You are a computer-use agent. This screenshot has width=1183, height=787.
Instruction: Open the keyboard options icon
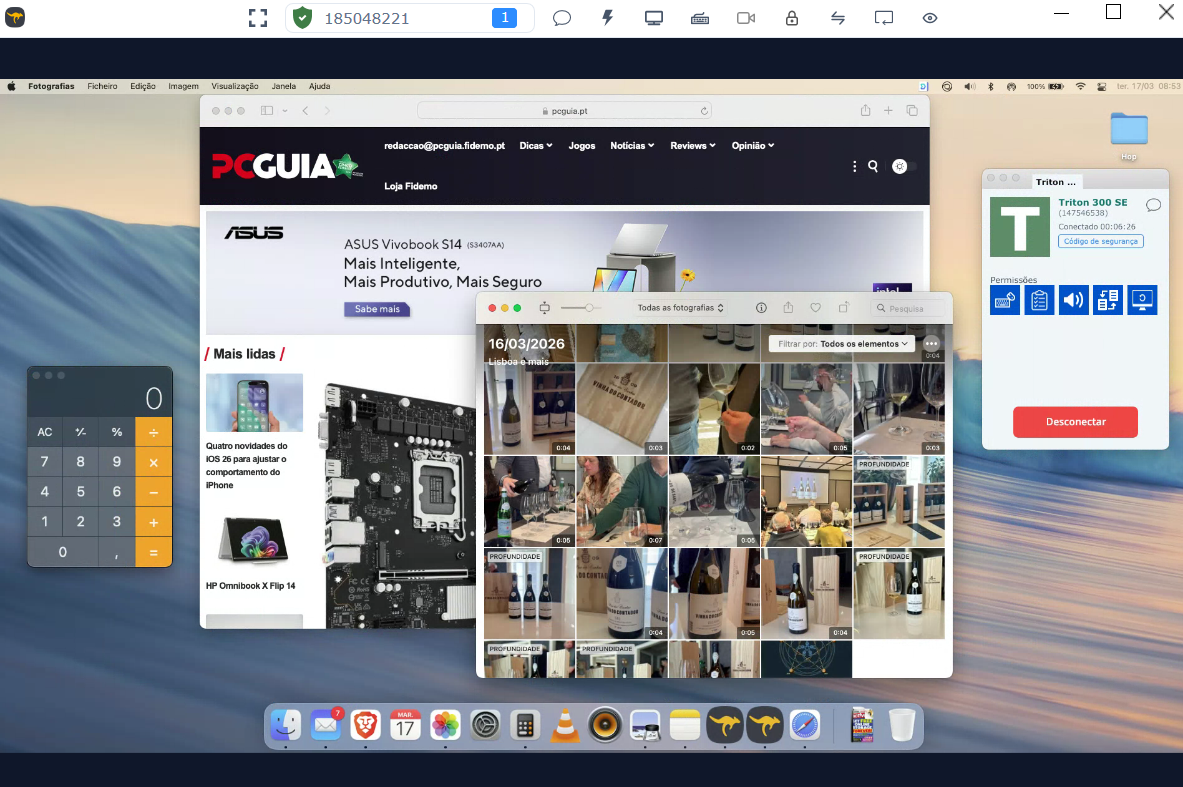(x=699, y=18)
